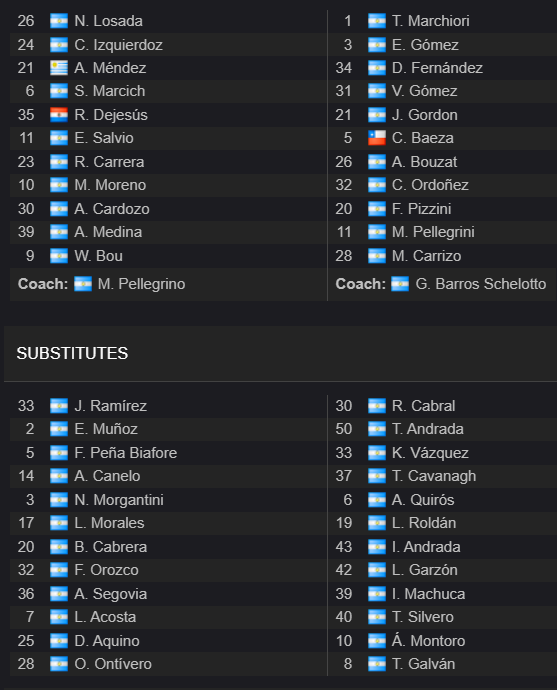Image resolution: width=557 pixels, height=690 pixels.
Task: Select player M. Pellegrini in lineup
Action: 433,232
